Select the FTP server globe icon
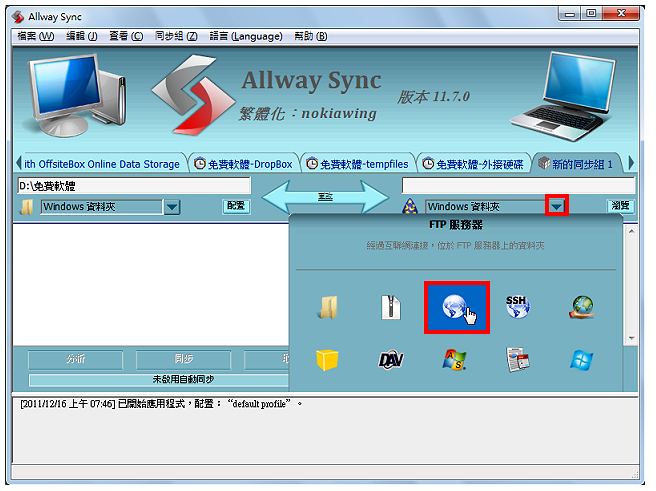This screenshot has height=491, width=656. pyautogui.click(x=456, y=307)
